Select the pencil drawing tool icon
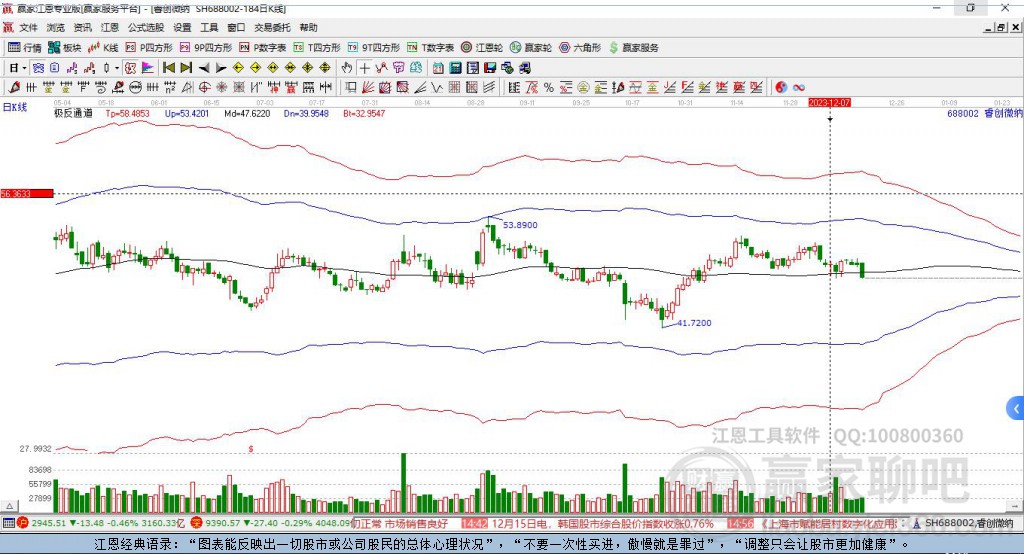Screen dimensions: 1024x554 (14, 87)
